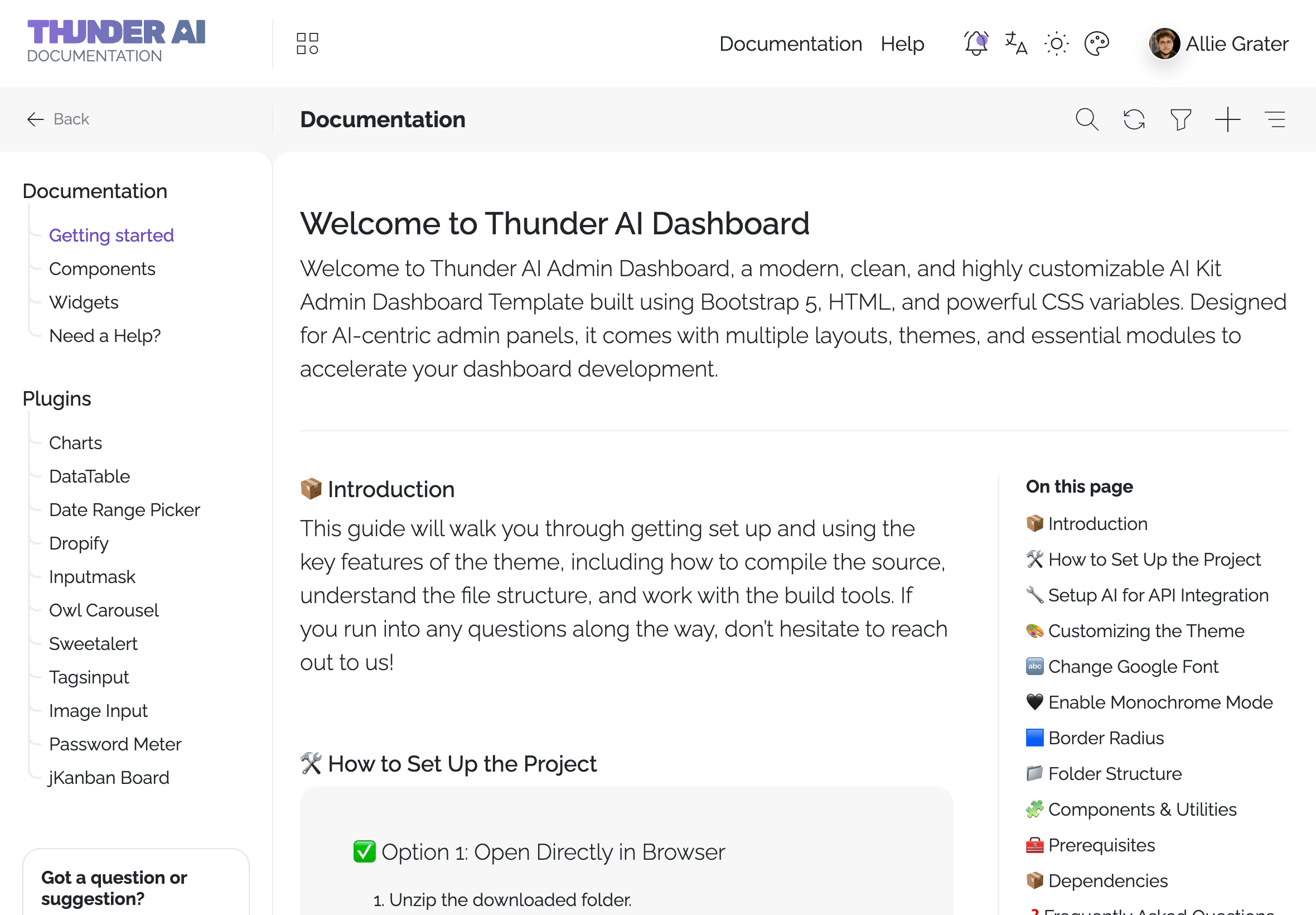Click the plus add icon
Image resolution: width=1316 pixels, height=915 pixels.
click(1227, 119)
